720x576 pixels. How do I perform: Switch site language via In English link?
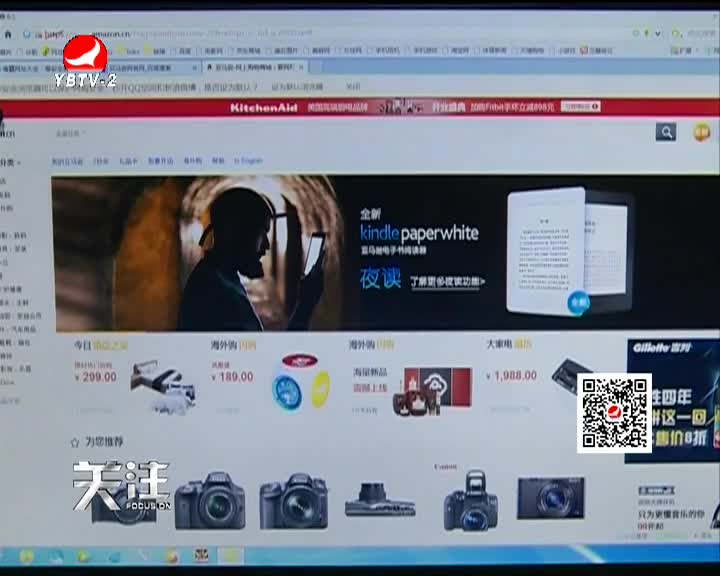point(248,161)
